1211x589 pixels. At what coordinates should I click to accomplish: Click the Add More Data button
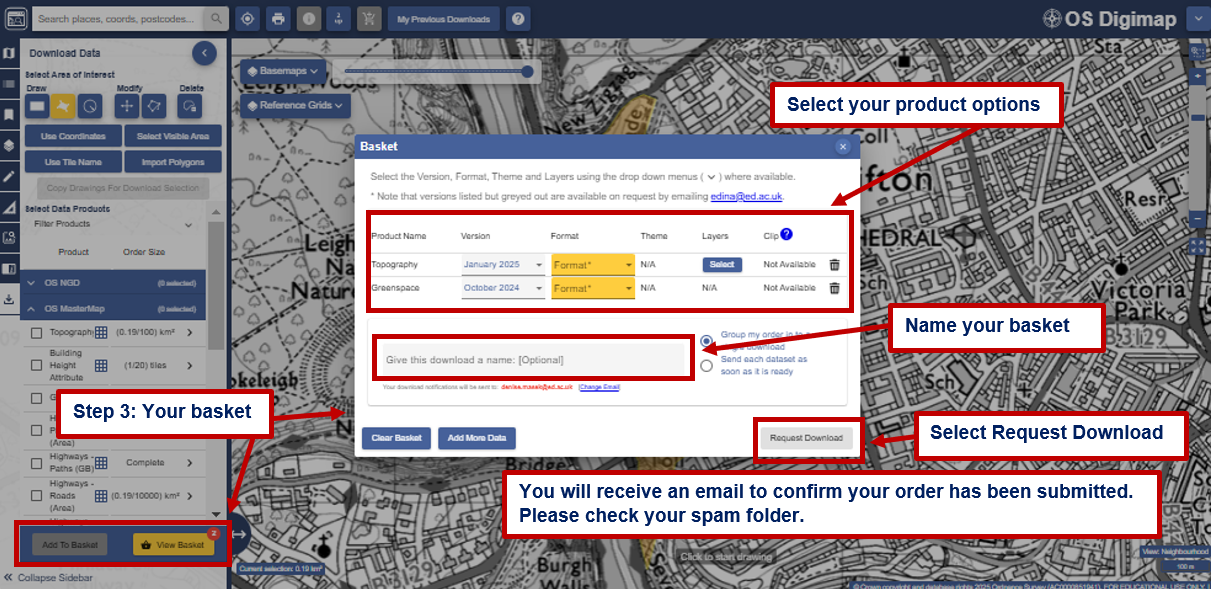point(476,438)
